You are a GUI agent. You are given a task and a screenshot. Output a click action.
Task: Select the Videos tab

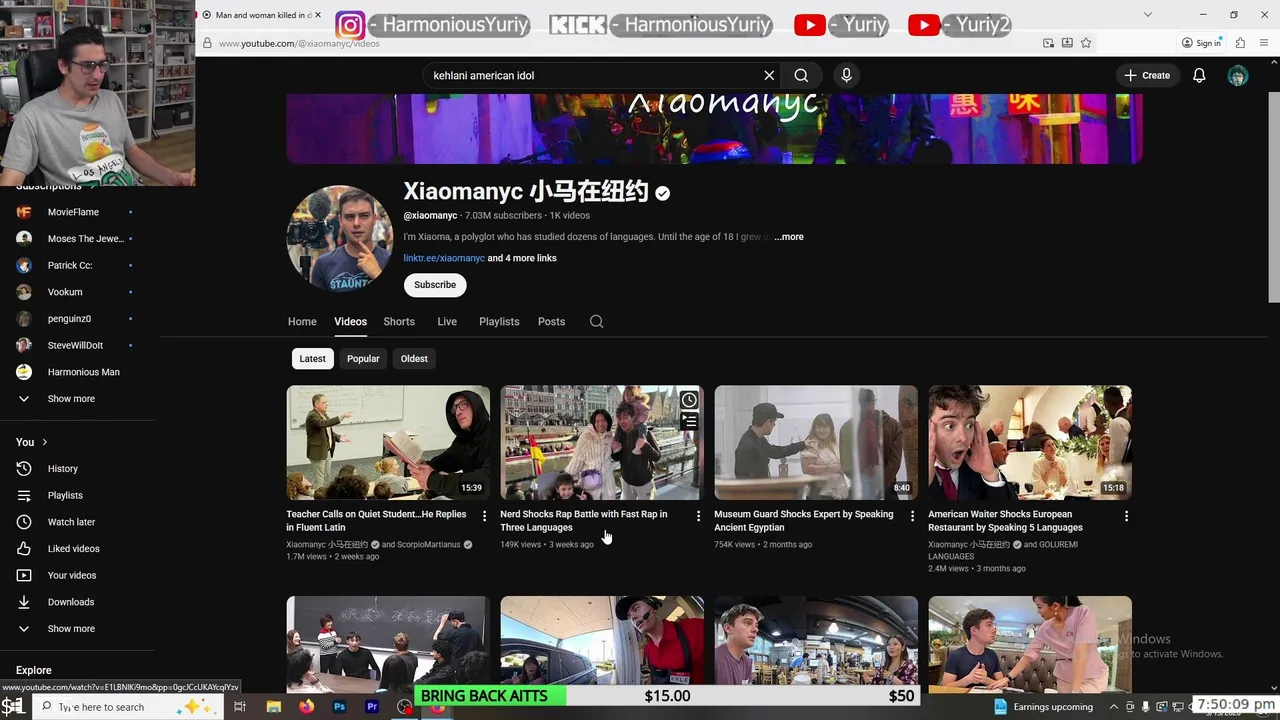pos(350,322)
